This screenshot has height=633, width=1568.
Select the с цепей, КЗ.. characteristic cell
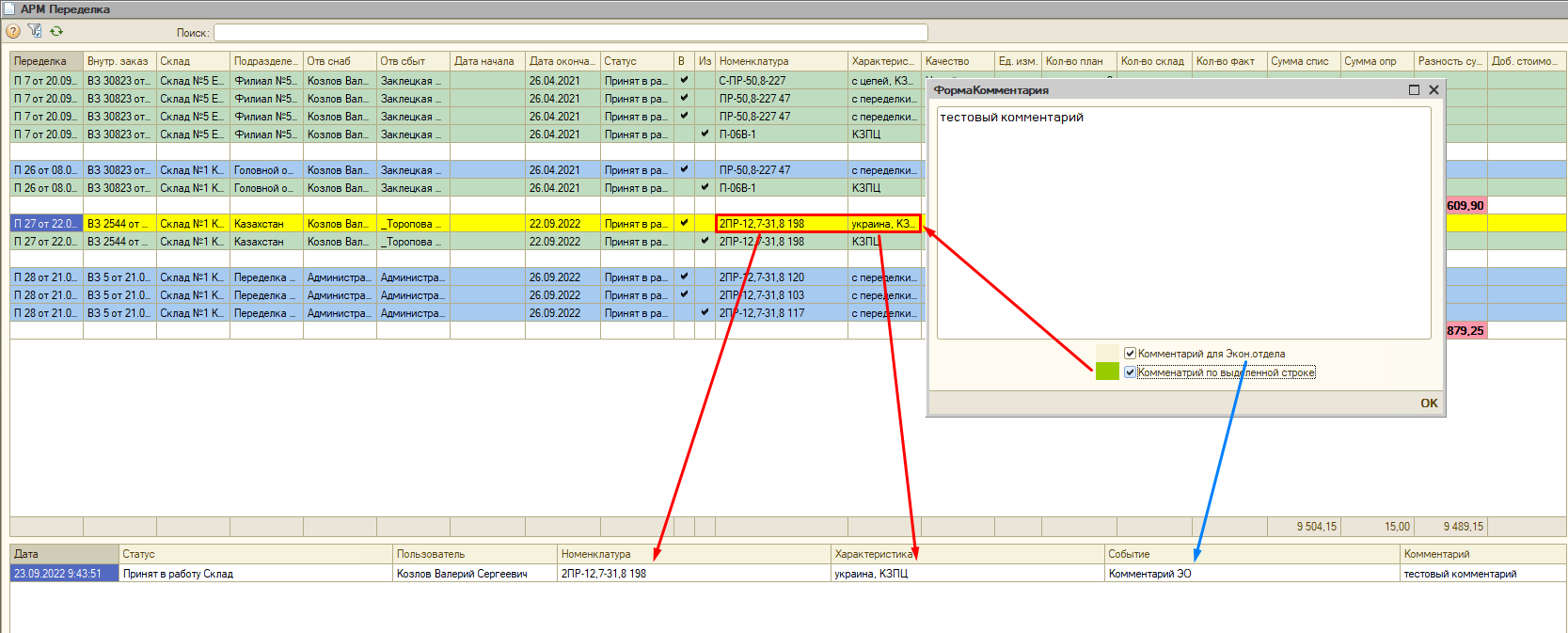point(884,81)
